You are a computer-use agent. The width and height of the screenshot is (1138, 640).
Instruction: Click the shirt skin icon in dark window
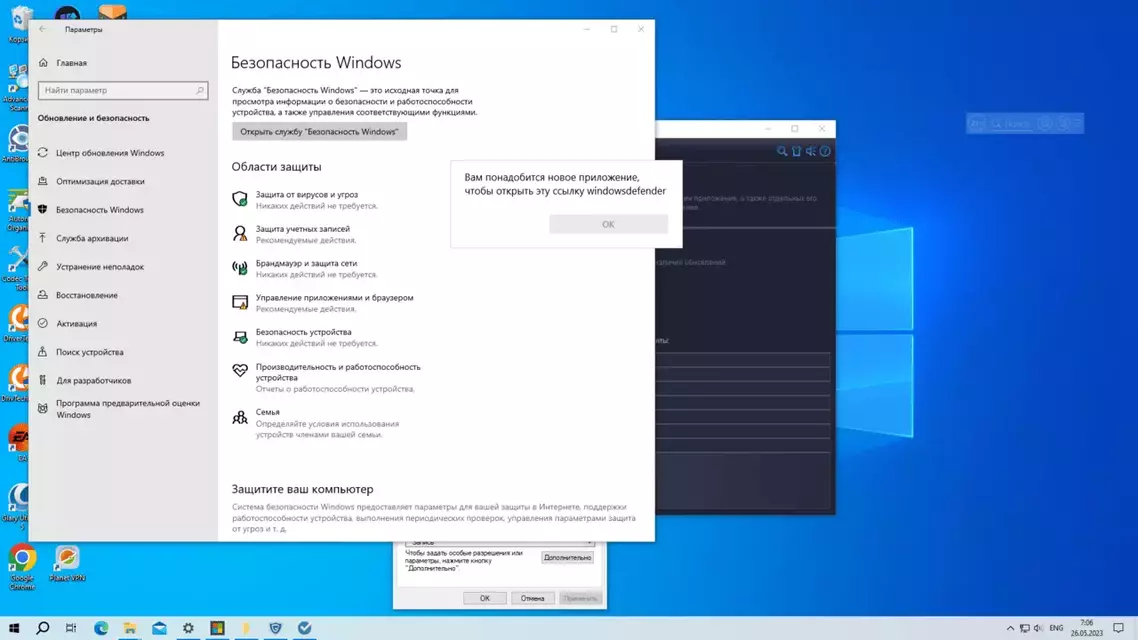click(x=796, y=151)
